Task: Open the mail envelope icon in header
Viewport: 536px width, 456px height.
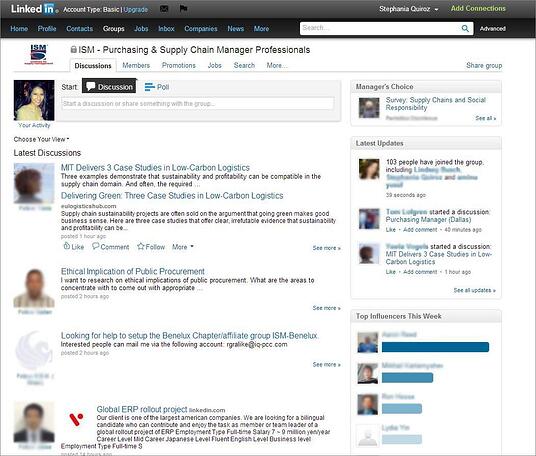Action: [164, 9]
